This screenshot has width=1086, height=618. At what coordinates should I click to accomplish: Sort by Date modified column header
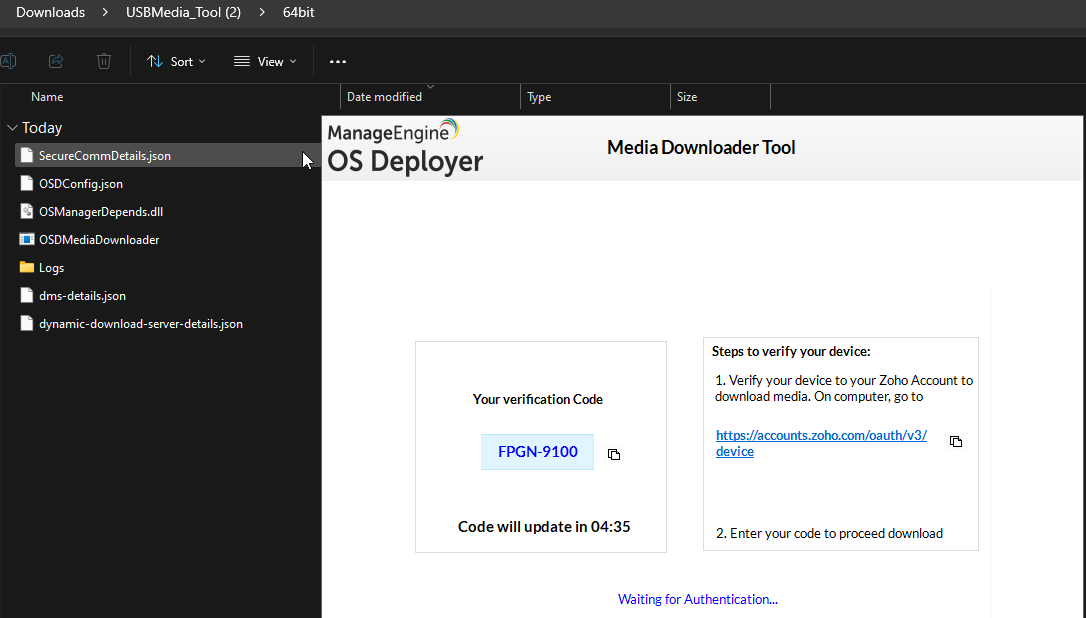[384, 97]
